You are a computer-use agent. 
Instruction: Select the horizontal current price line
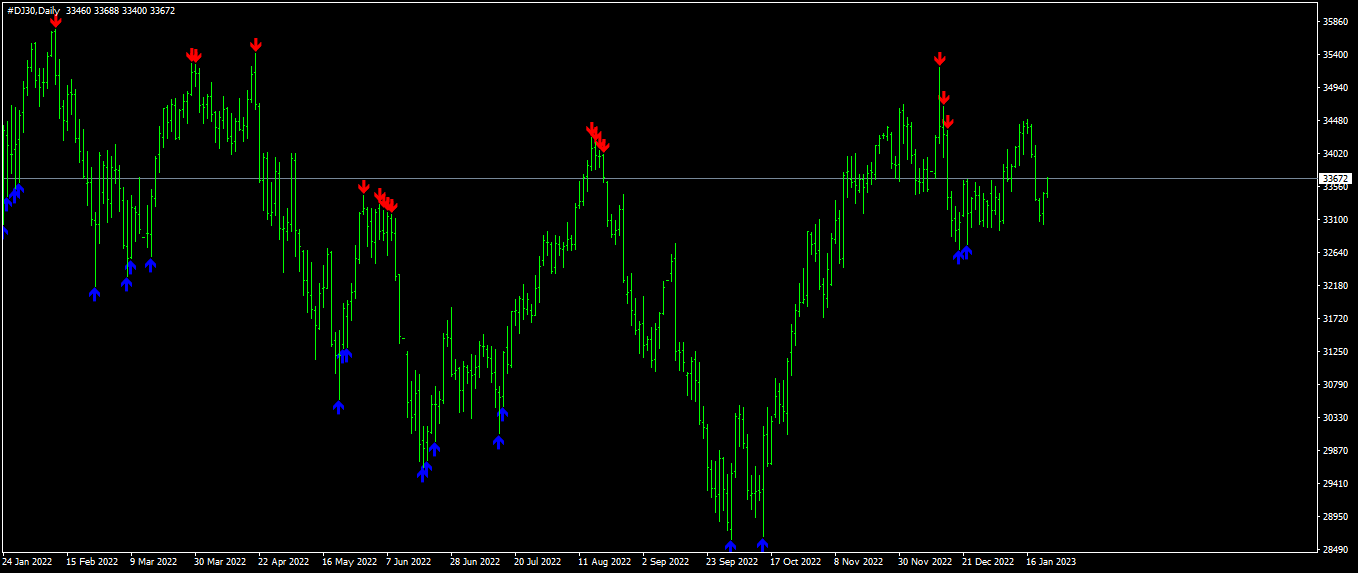[x=660, y=179]
